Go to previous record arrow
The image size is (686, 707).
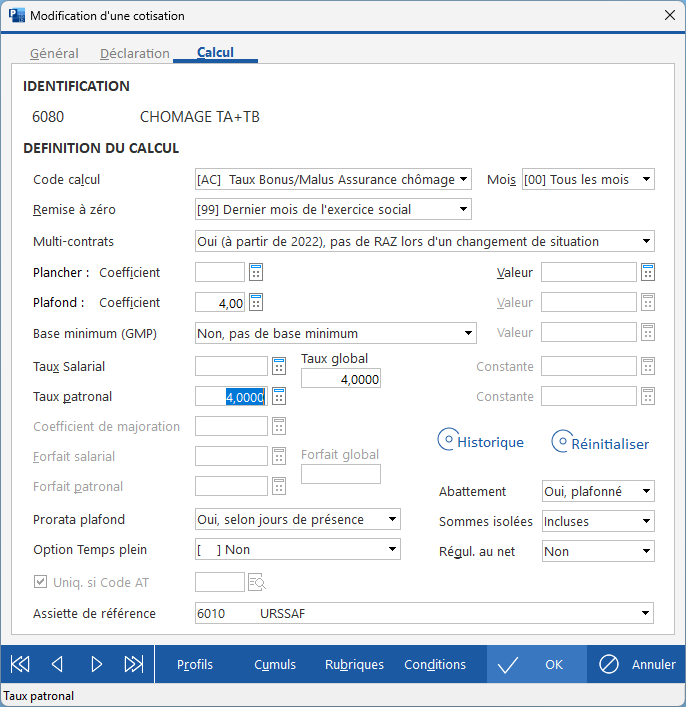click(57, 664)
